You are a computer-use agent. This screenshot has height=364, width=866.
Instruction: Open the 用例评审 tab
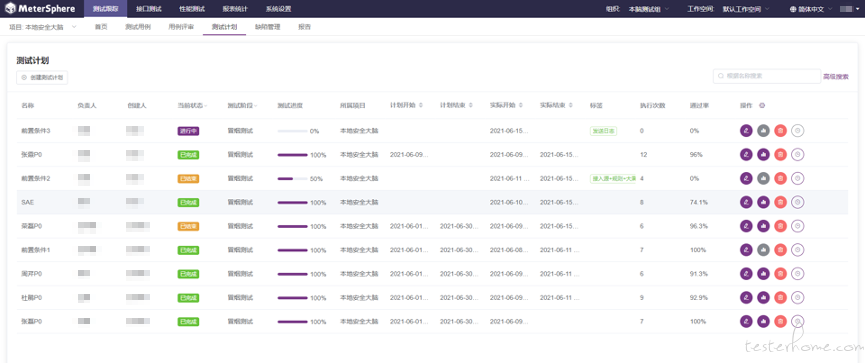(x=181, y=27)
